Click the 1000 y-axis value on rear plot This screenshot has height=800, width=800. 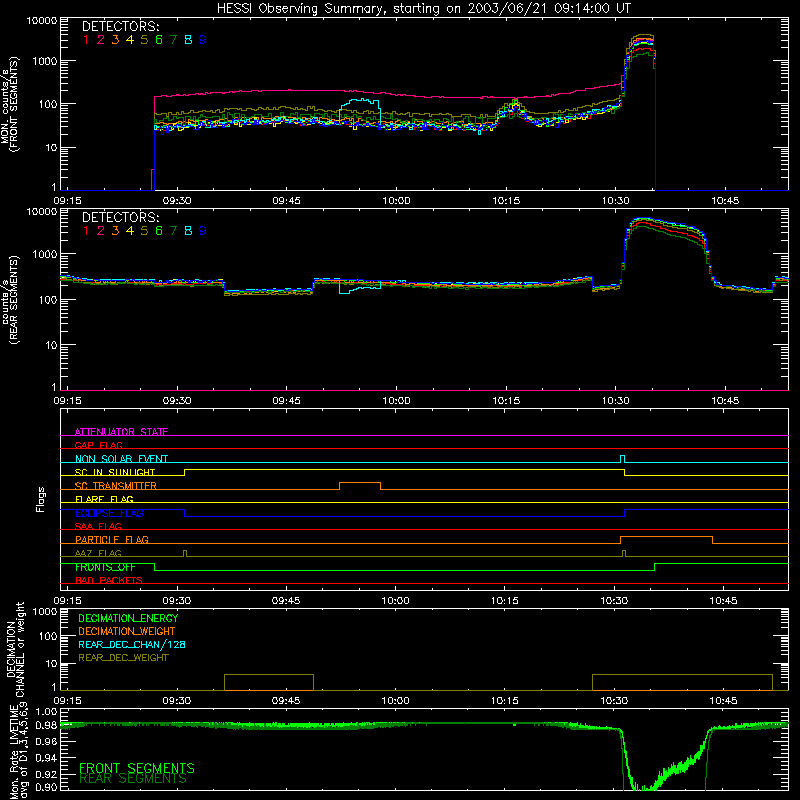coord(45,254)
